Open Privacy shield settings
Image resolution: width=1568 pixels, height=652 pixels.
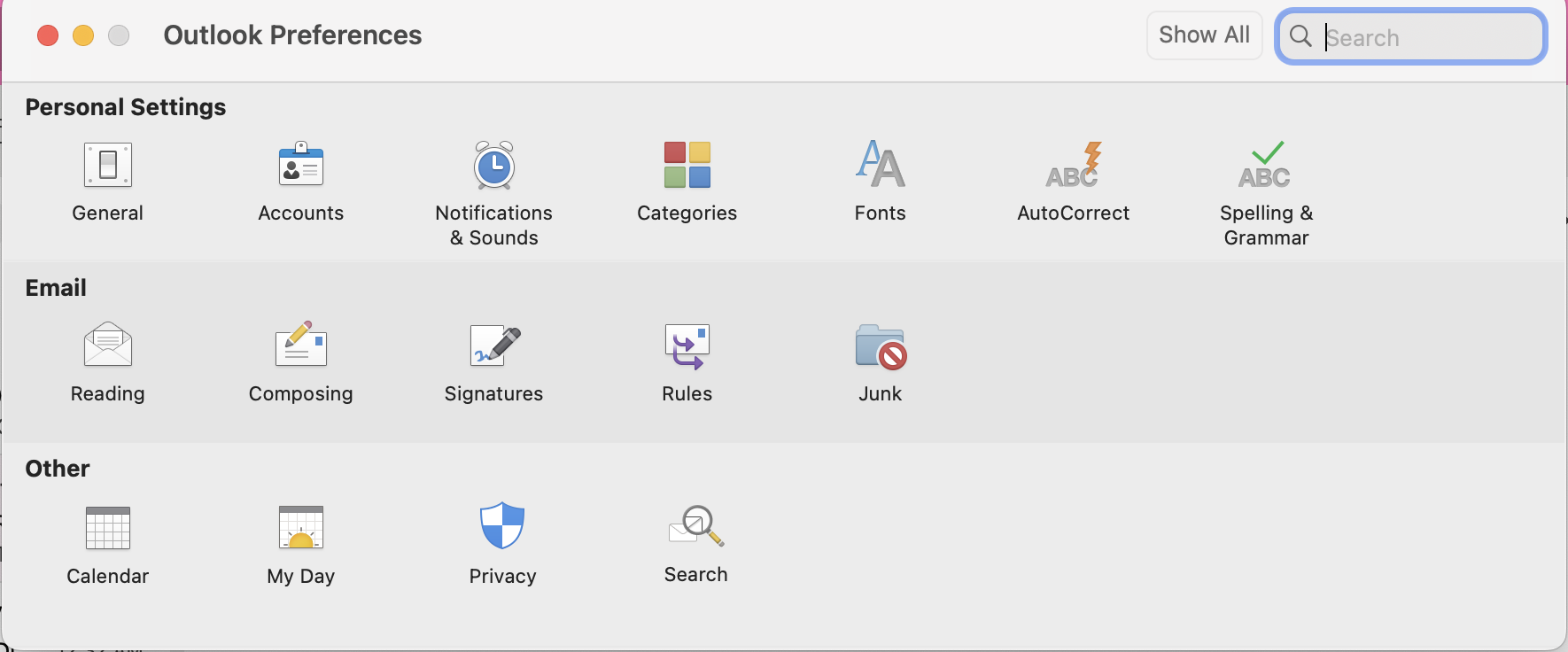[x=502, y=526]
